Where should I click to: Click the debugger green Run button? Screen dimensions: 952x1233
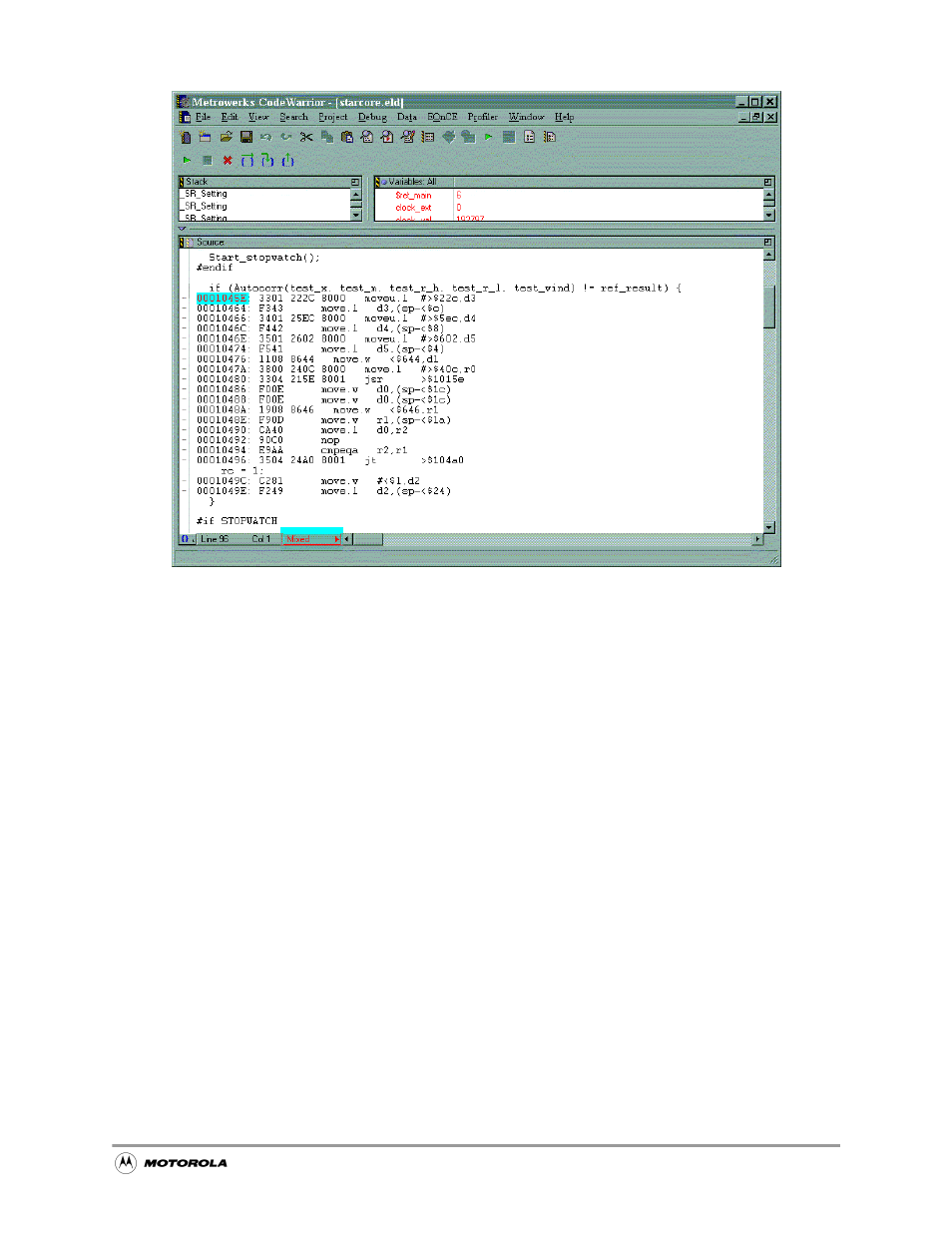187,160
